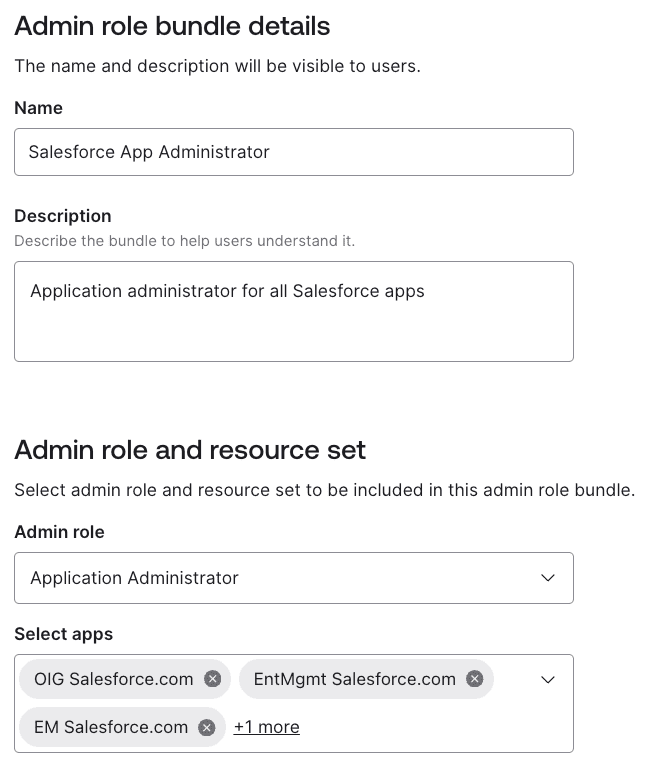Image resolution: width=649 pixels, height=761 pixels.
Task: Show the +1 more selected apps
Action: coord(266,727)
